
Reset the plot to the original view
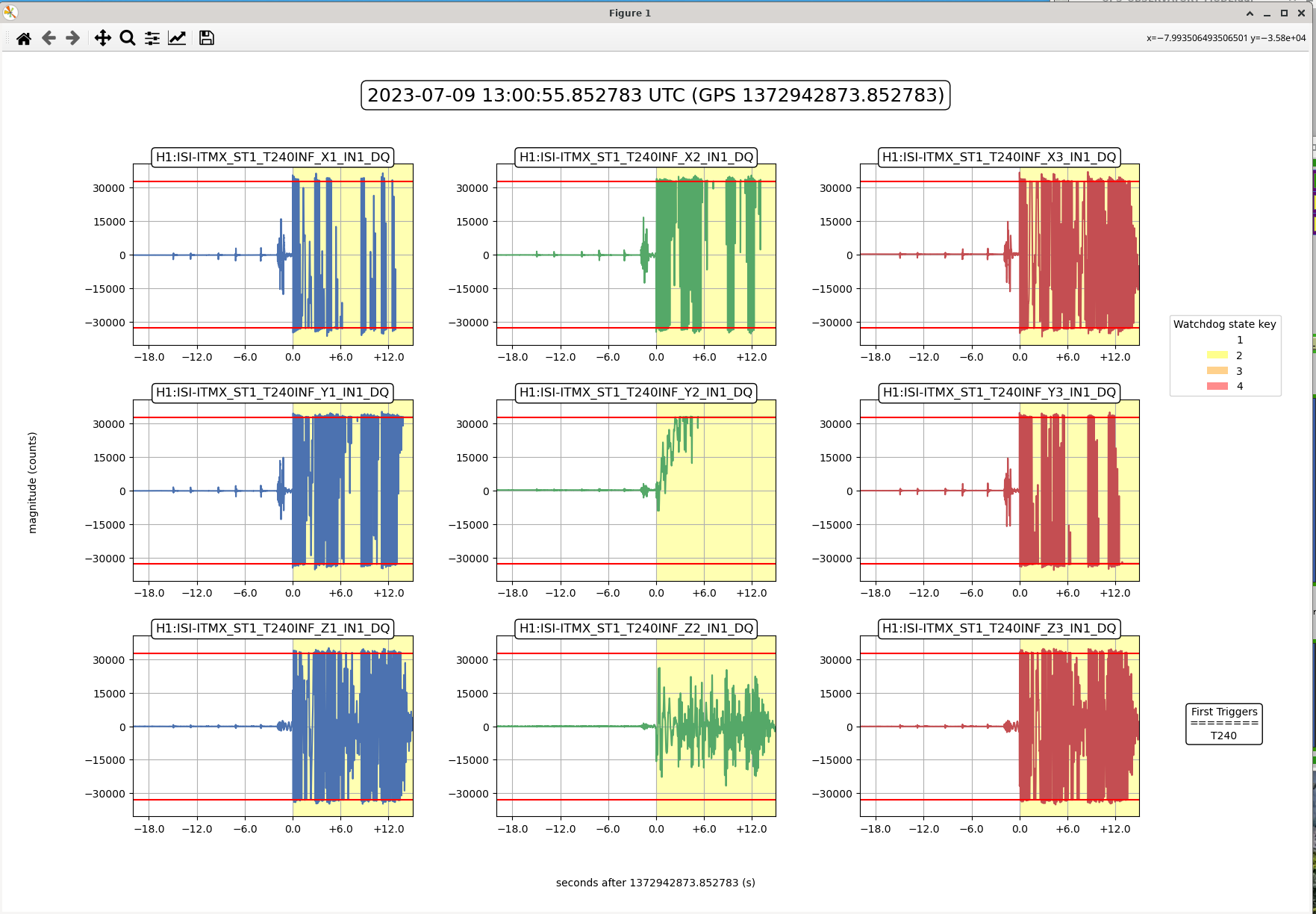(x=24, y=38)
